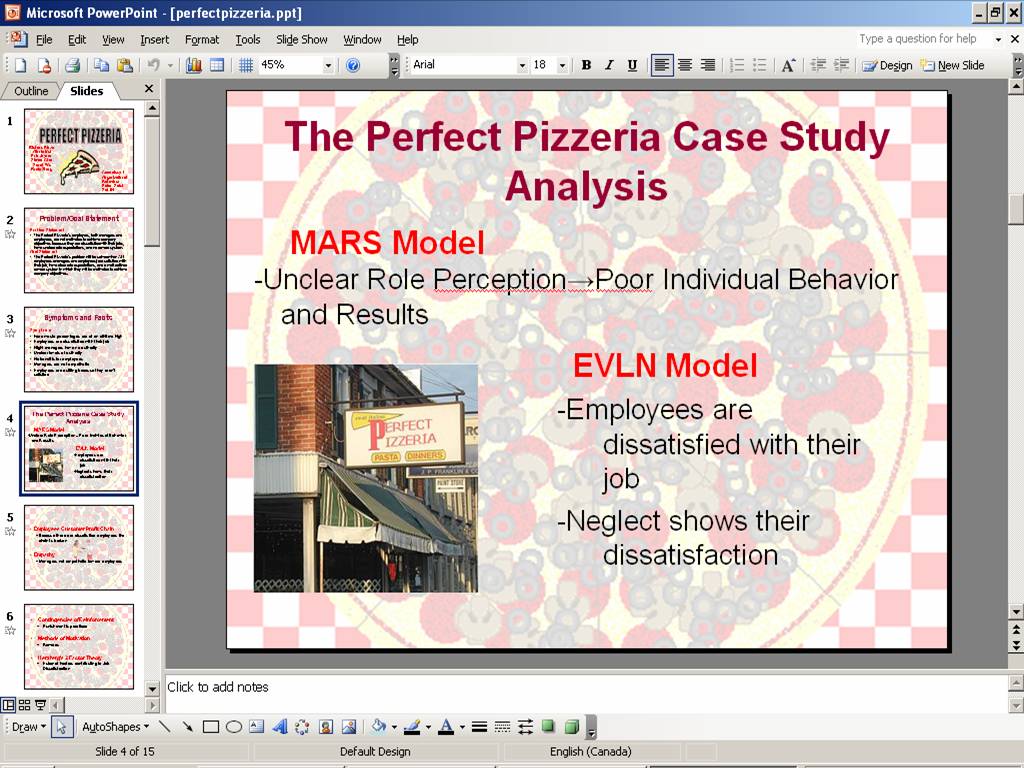Toggle Show/Hide Grid button

(245, 65)
